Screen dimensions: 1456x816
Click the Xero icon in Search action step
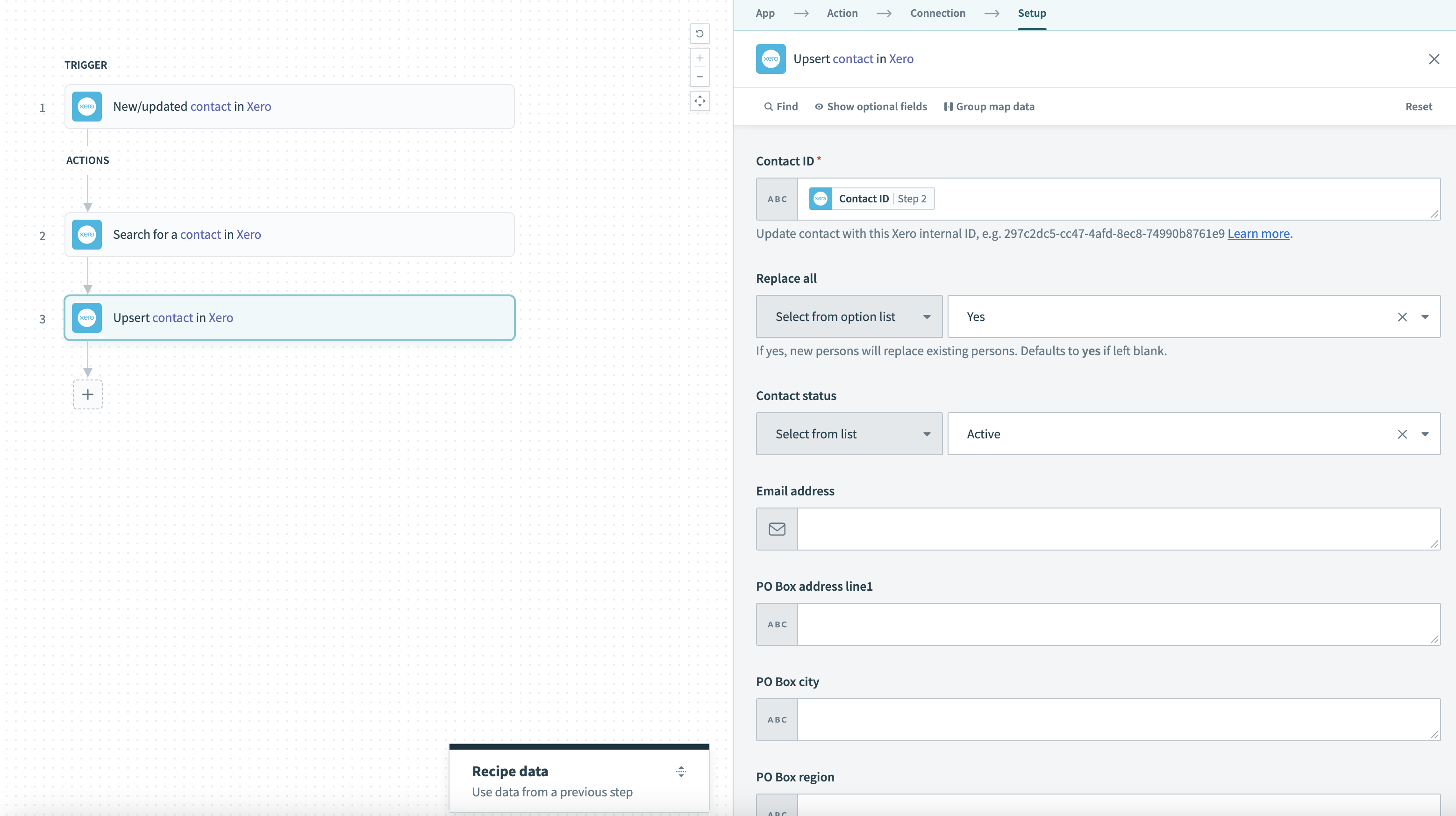pyautogui.click(x=87, y=234)
